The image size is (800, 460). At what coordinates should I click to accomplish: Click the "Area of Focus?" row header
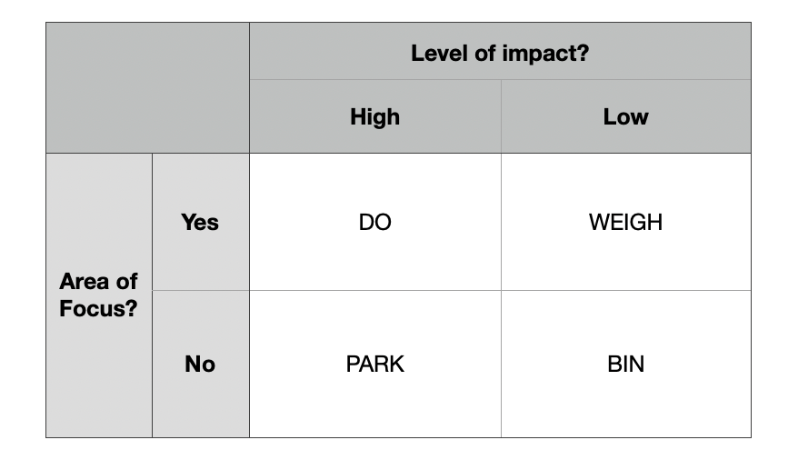point(98,295)
